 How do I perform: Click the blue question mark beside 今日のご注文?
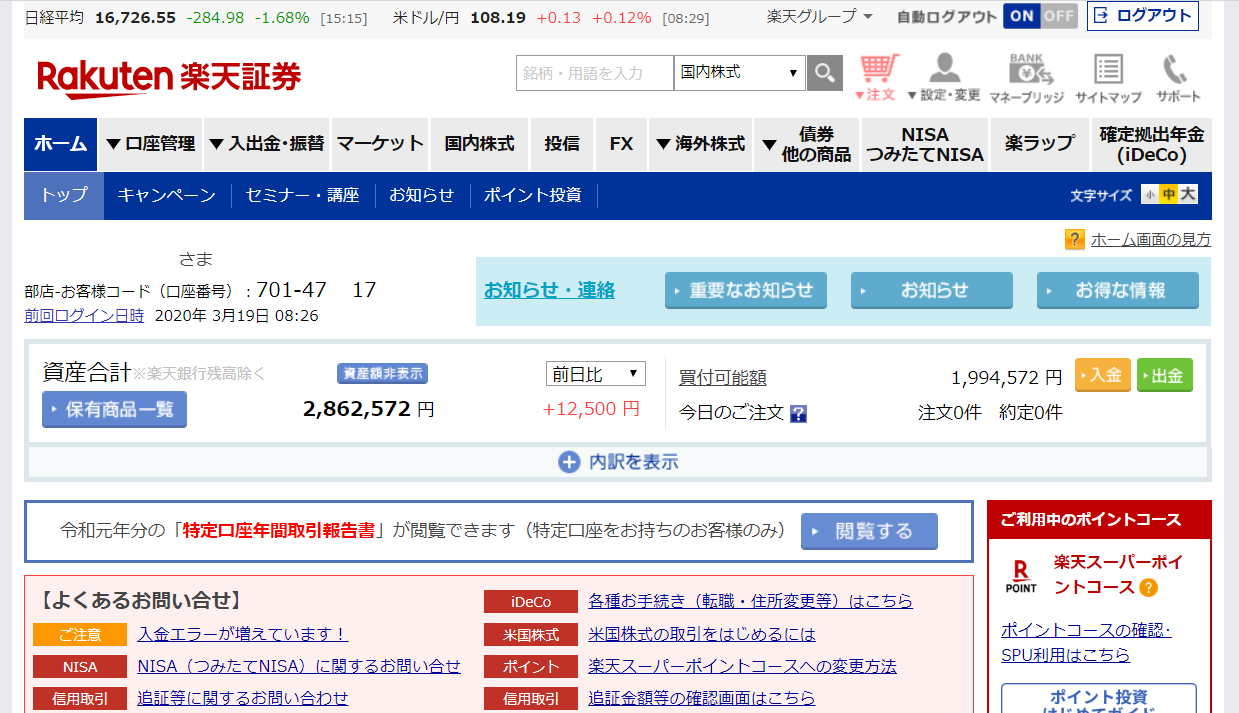(x=798, y=413)
